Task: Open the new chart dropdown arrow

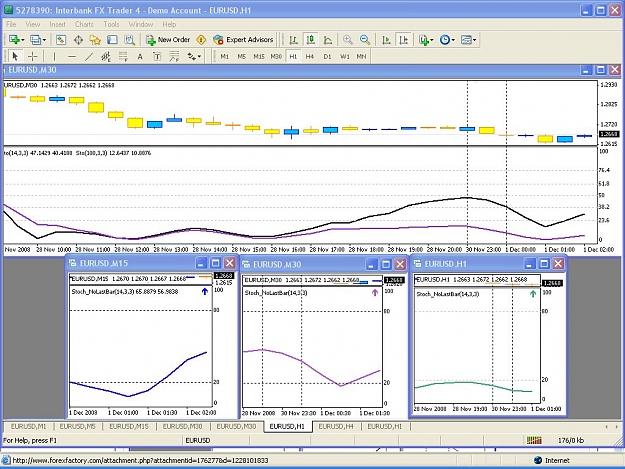Action: tap(23, 40)
